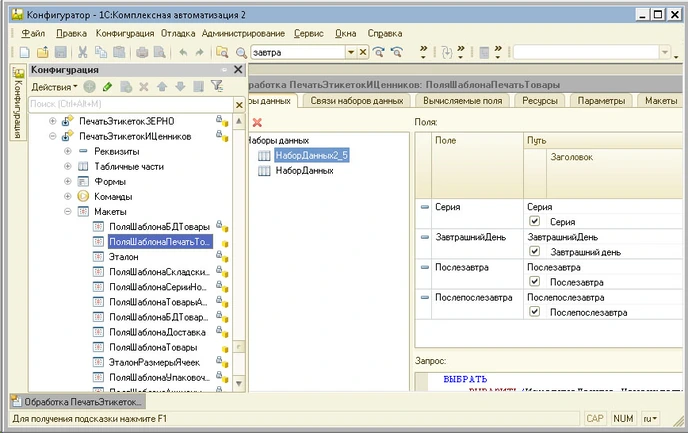
Task: Click the pencil Edit icon in Конфигурация panel
Action: (x=108, y=87)
